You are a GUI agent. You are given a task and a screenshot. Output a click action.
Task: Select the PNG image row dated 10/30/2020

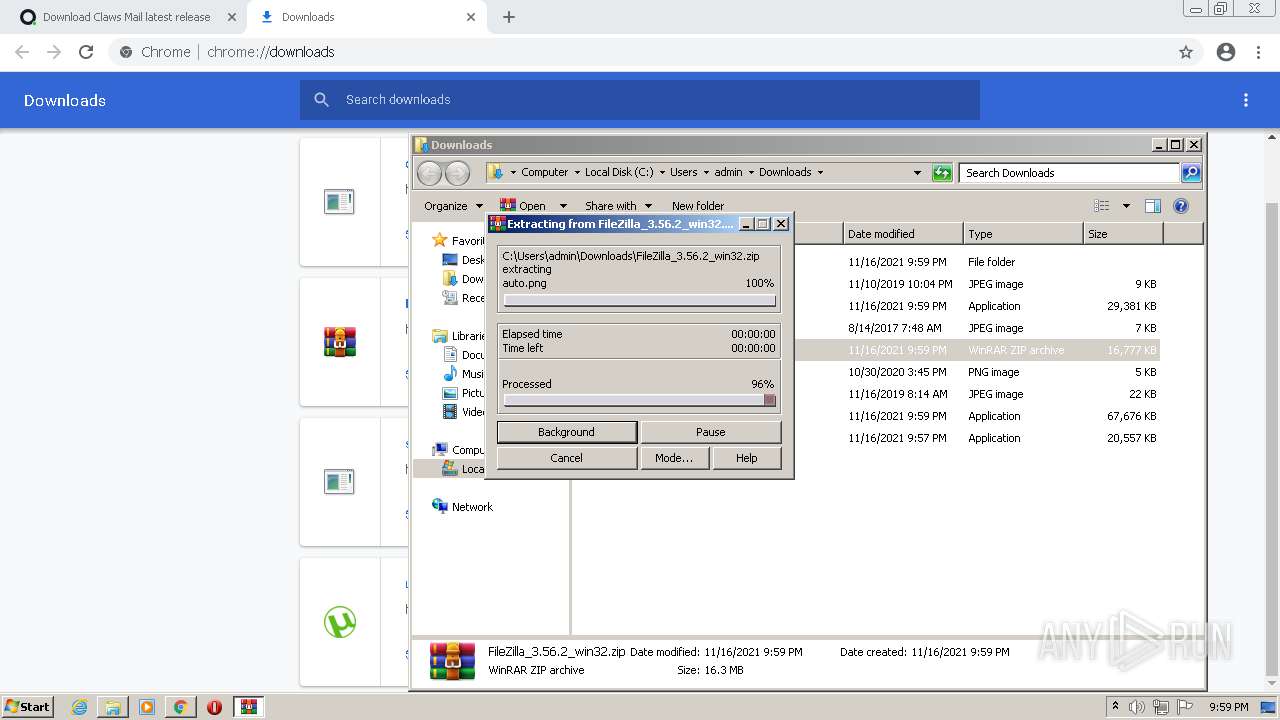pyautogui.click(x=865, y=372)
